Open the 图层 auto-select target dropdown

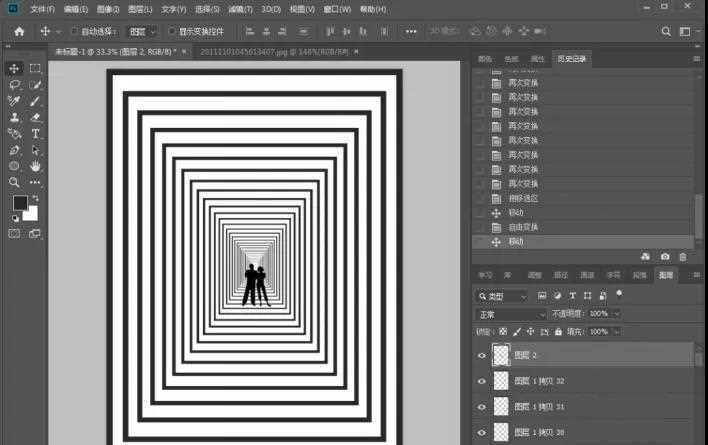(142, 32)
